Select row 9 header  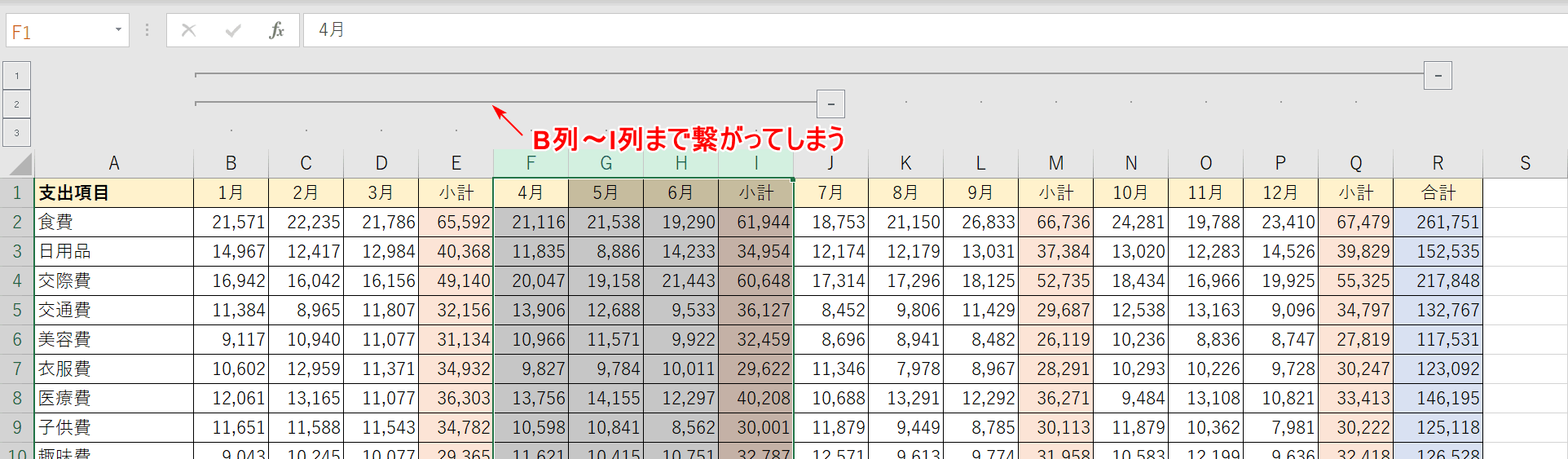pyautogui.click(x=17, y=428)
